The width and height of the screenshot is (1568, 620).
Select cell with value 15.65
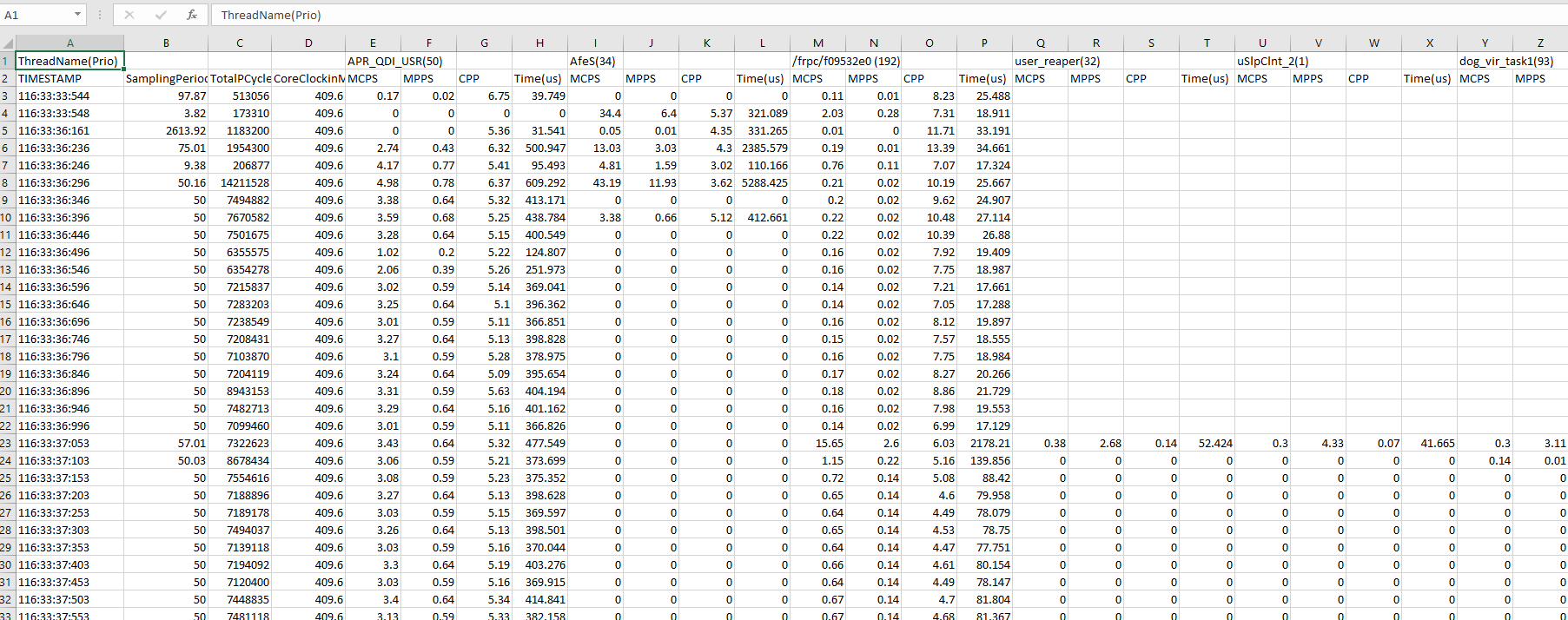(x=817, y=443)
